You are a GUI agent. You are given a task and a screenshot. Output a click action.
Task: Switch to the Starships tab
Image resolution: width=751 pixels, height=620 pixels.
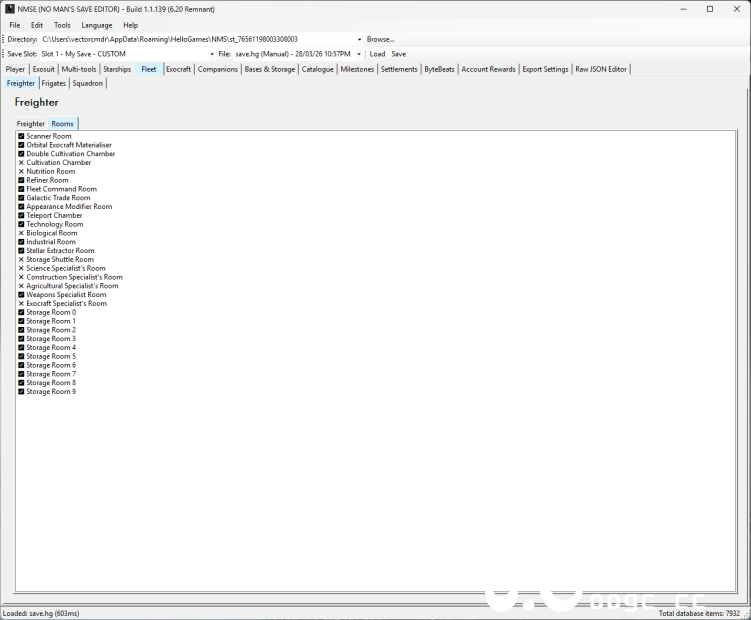click(x=117, y=70)
